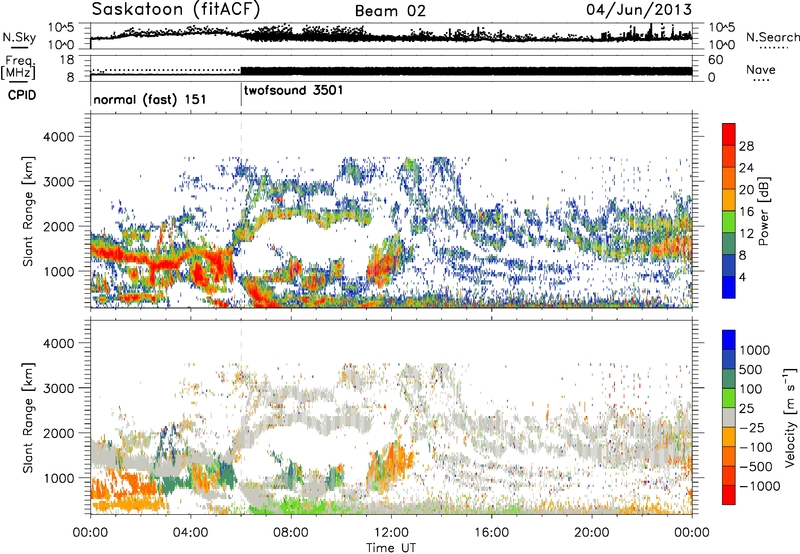The height and width of the screenshot is (554, 800).
Task: Click the 3000 tick on velocity panel axis
Action: (x=58, y=388)
